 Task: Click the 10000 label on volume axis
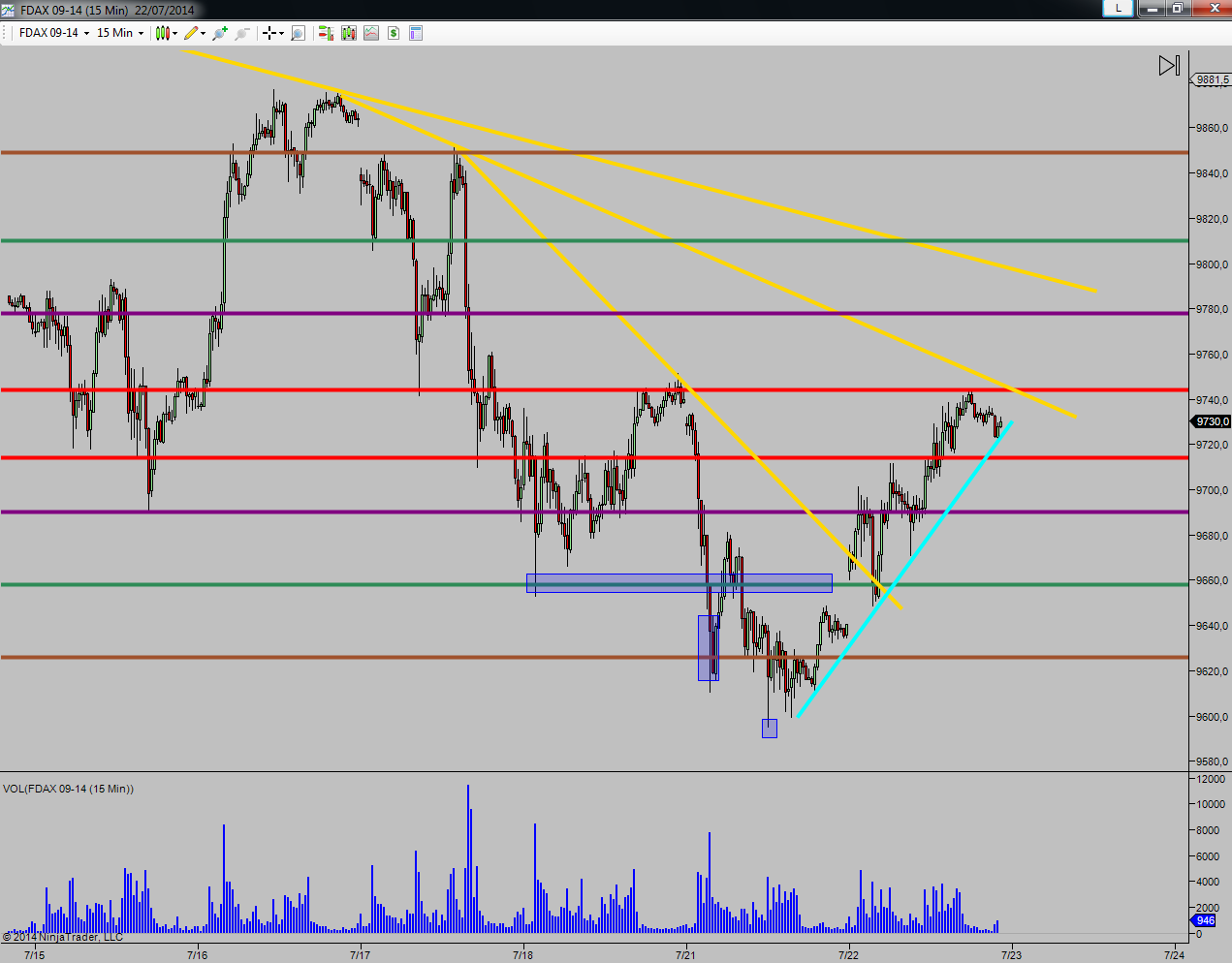coord(1210,804)
